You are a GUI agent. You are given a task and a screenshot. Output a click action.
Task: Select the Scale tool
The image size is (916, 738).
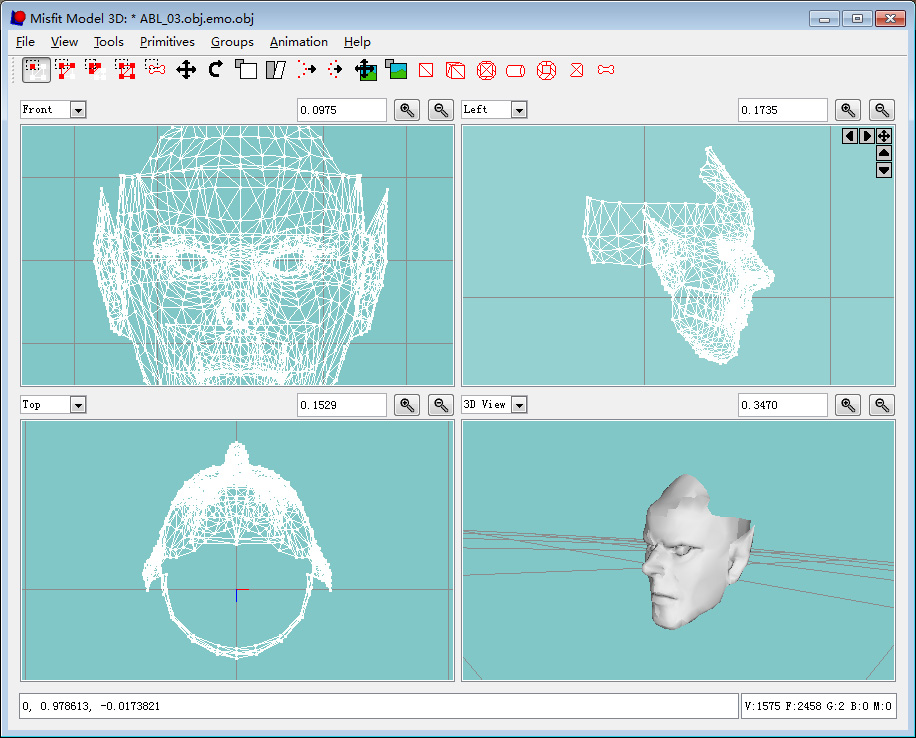(x=246, y=69)
